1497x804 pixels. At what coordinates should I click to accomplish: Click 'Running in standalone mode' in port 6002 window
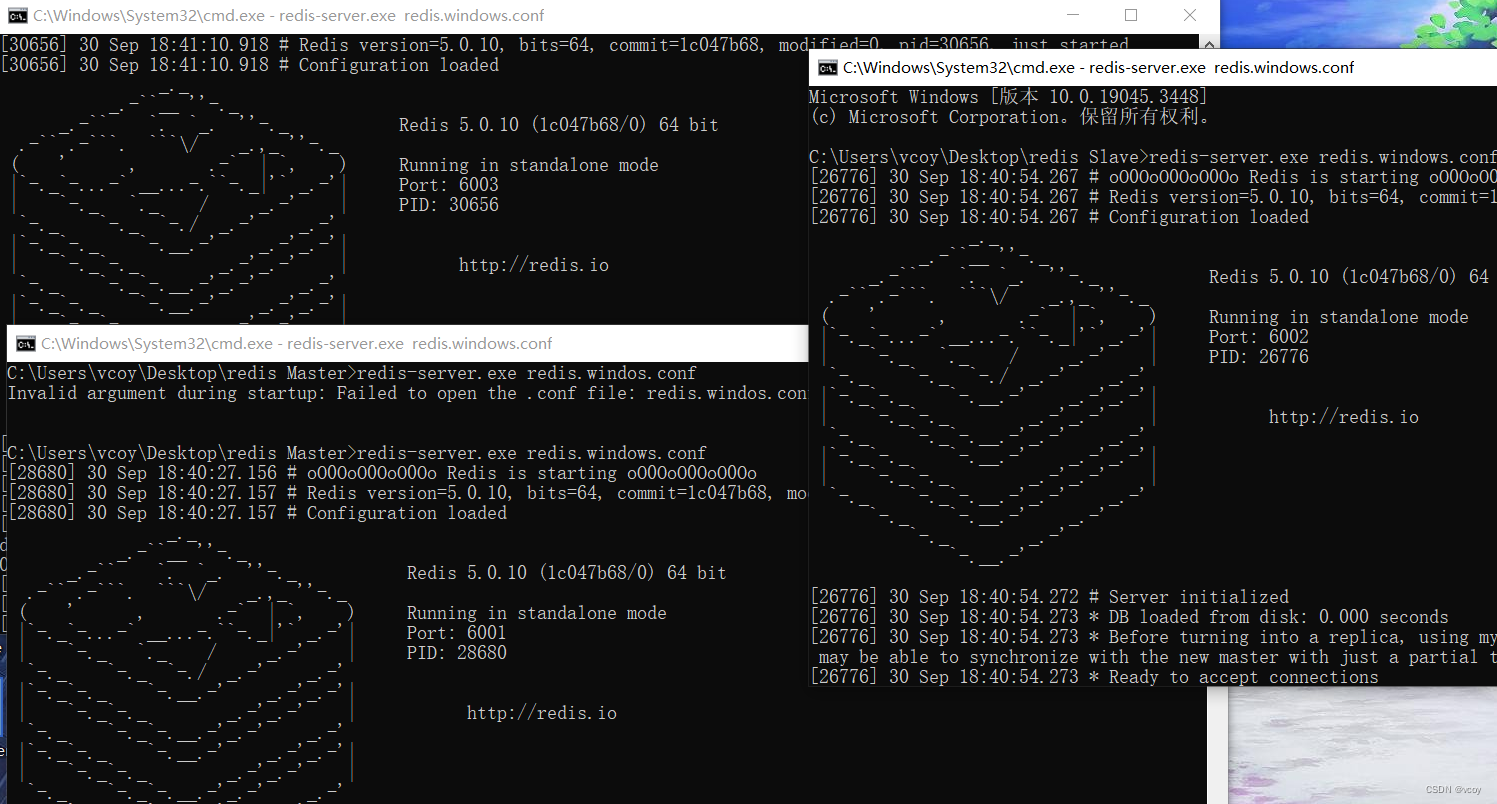[x=1338, y=317]
